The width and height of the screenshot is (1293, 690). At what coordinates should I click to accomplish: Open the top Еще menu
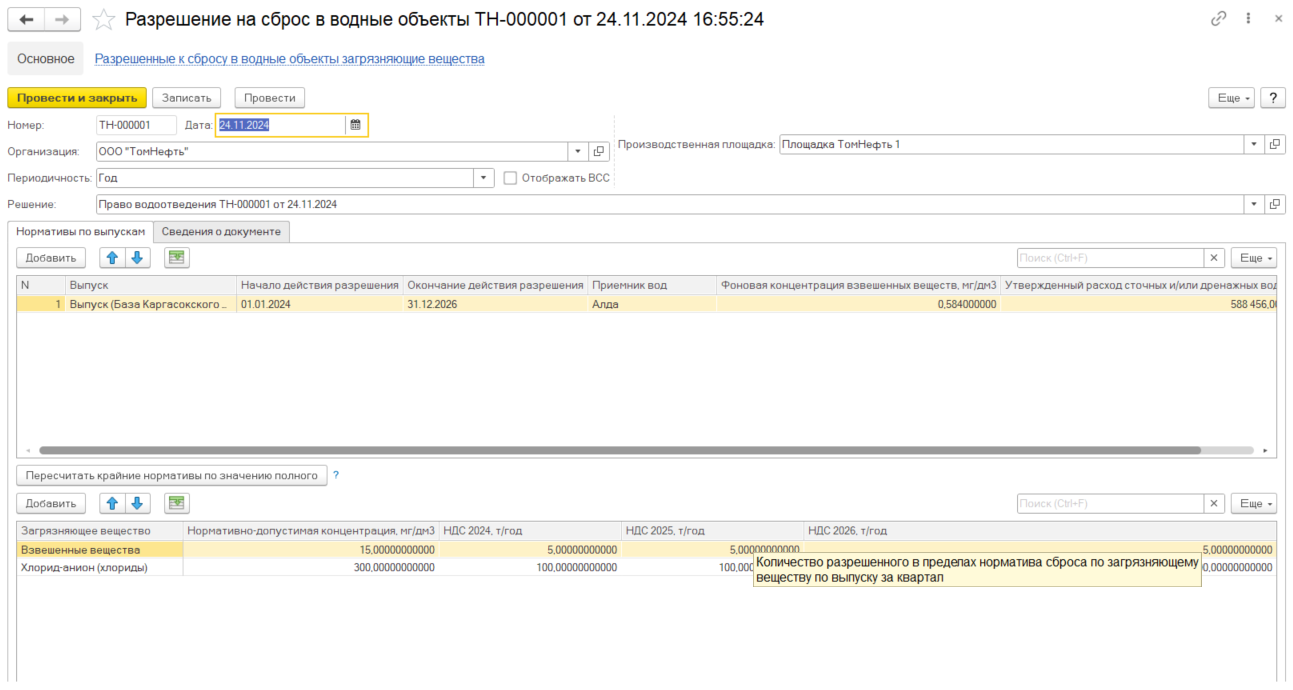pos(1230,98)
